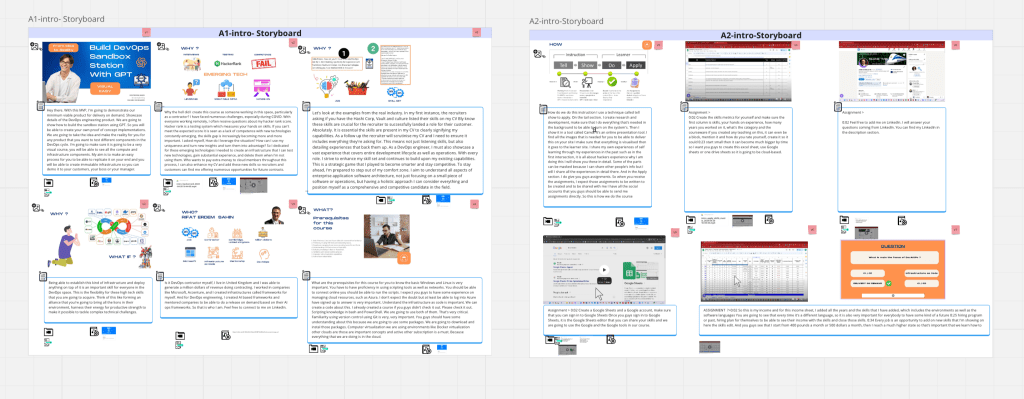The width and height of the screenshot is (1024, 399).
Task: Select the red toolbox illustration
Action: point(357,88)
